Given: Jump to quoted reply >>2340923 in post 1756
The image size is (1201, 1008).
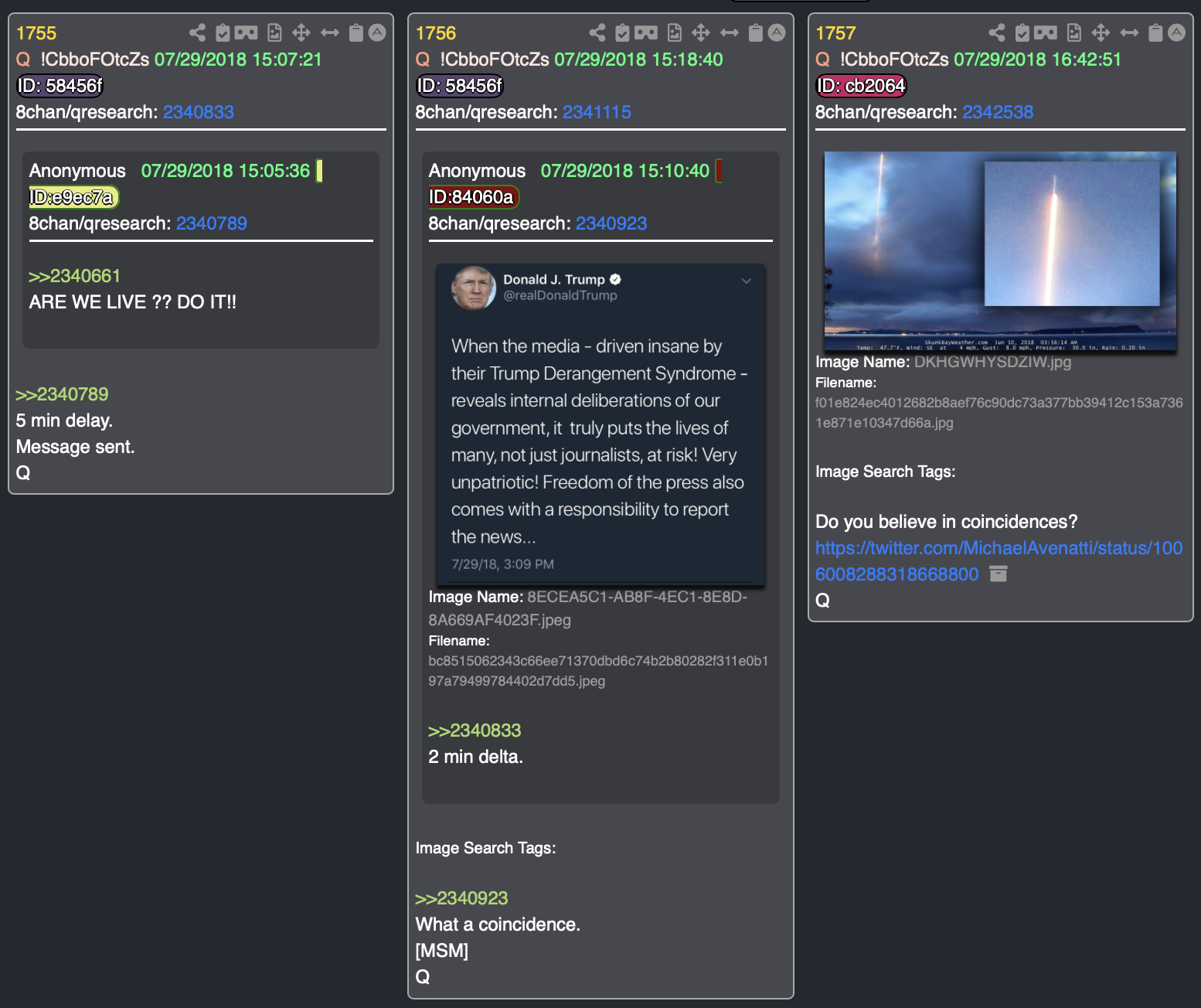Looking at the screenshot, I should (461, 898).
